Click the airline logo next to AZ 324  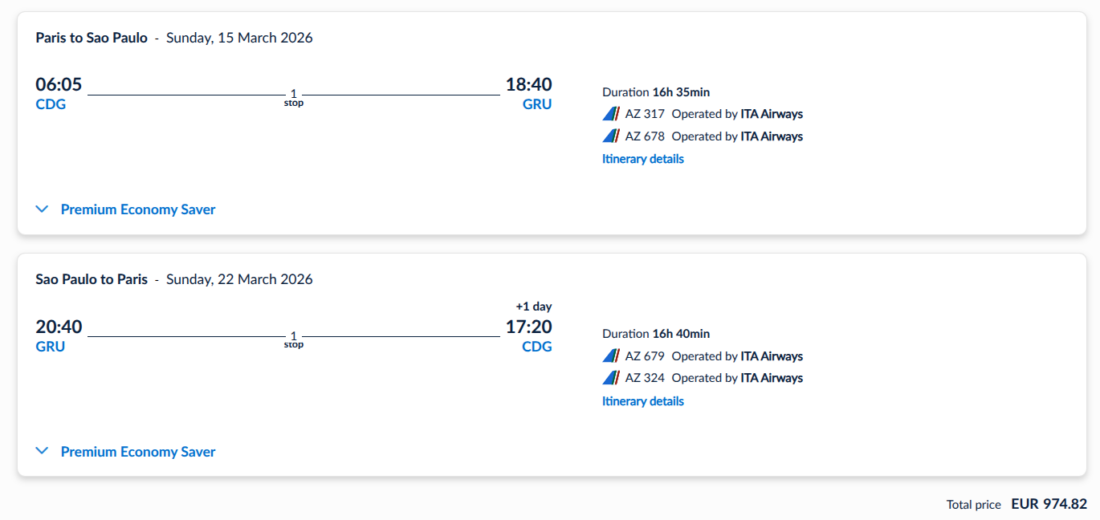tap(611, 378)
